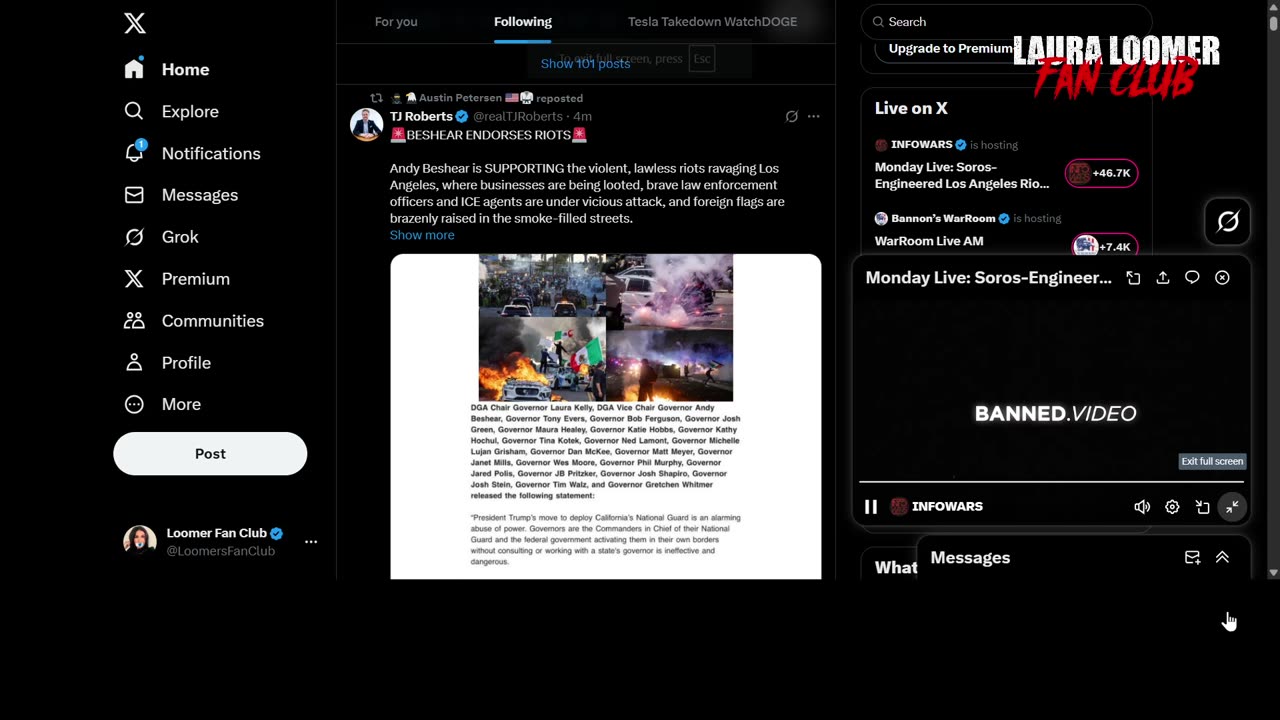Mute the live video volume

[x=1142, y=507]
